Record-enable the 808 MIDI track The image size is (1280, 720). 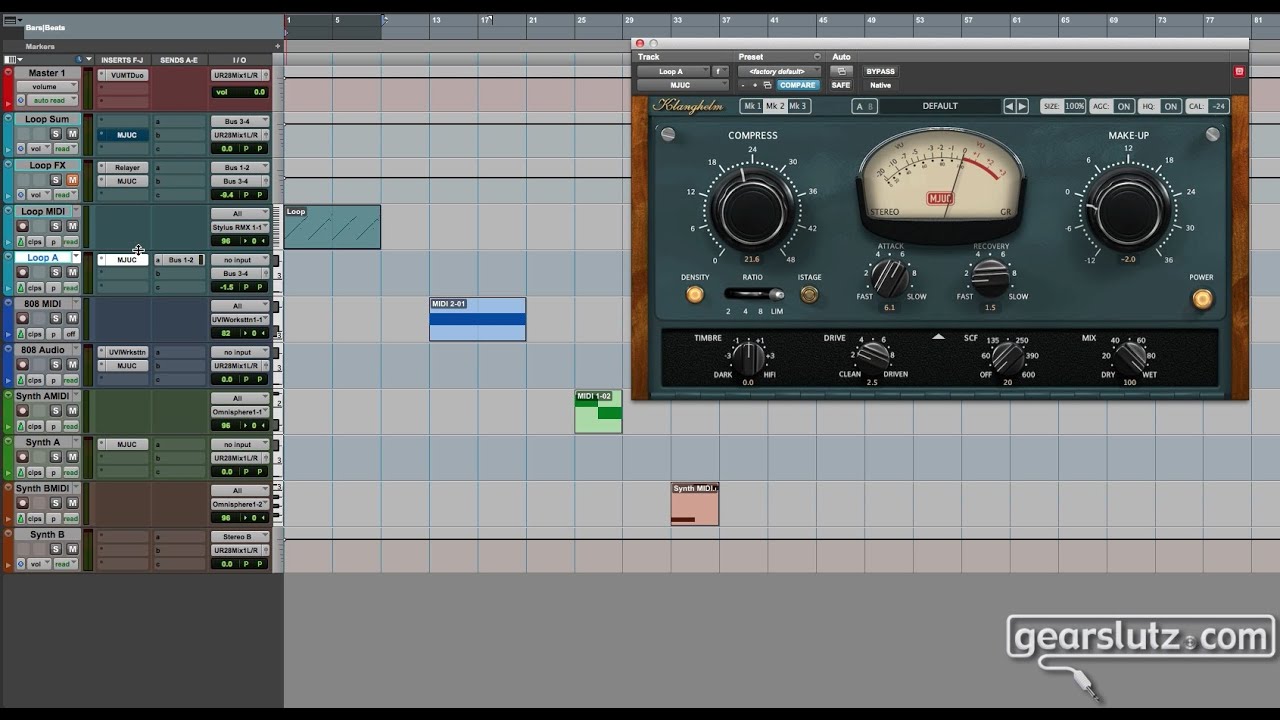coord(22,319)
